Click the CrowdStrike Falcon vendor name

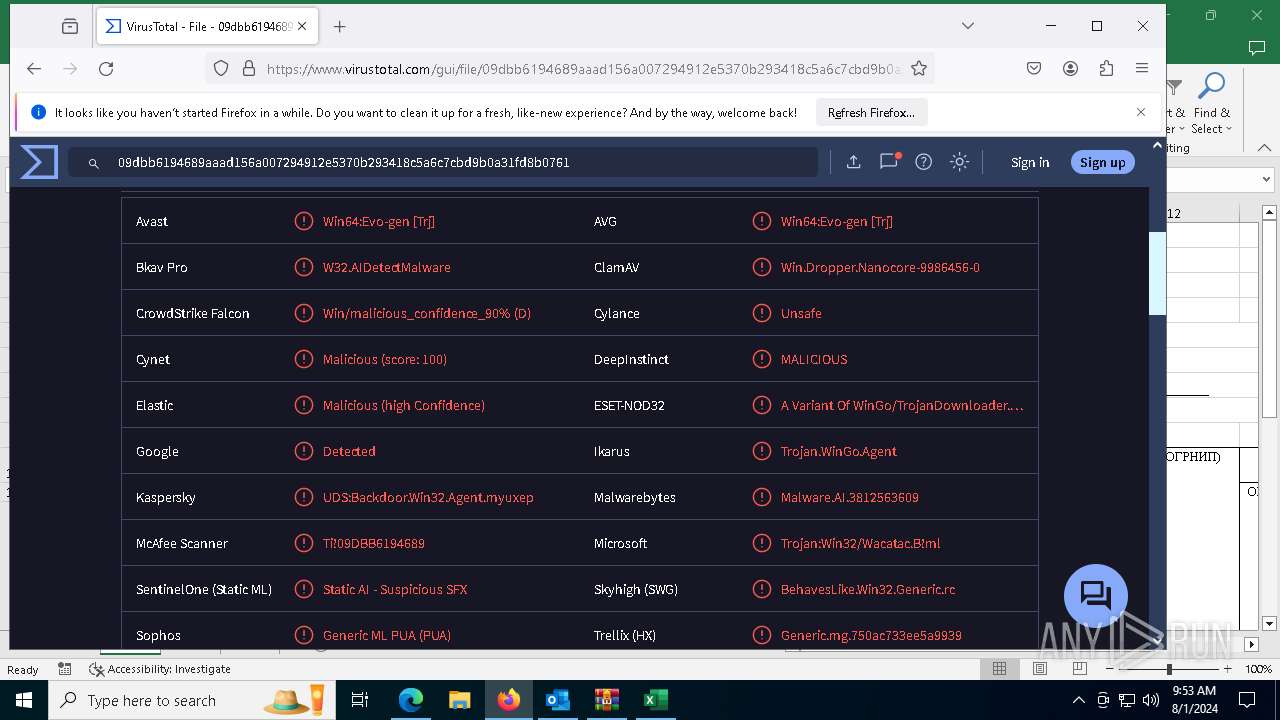click(193, 313)
